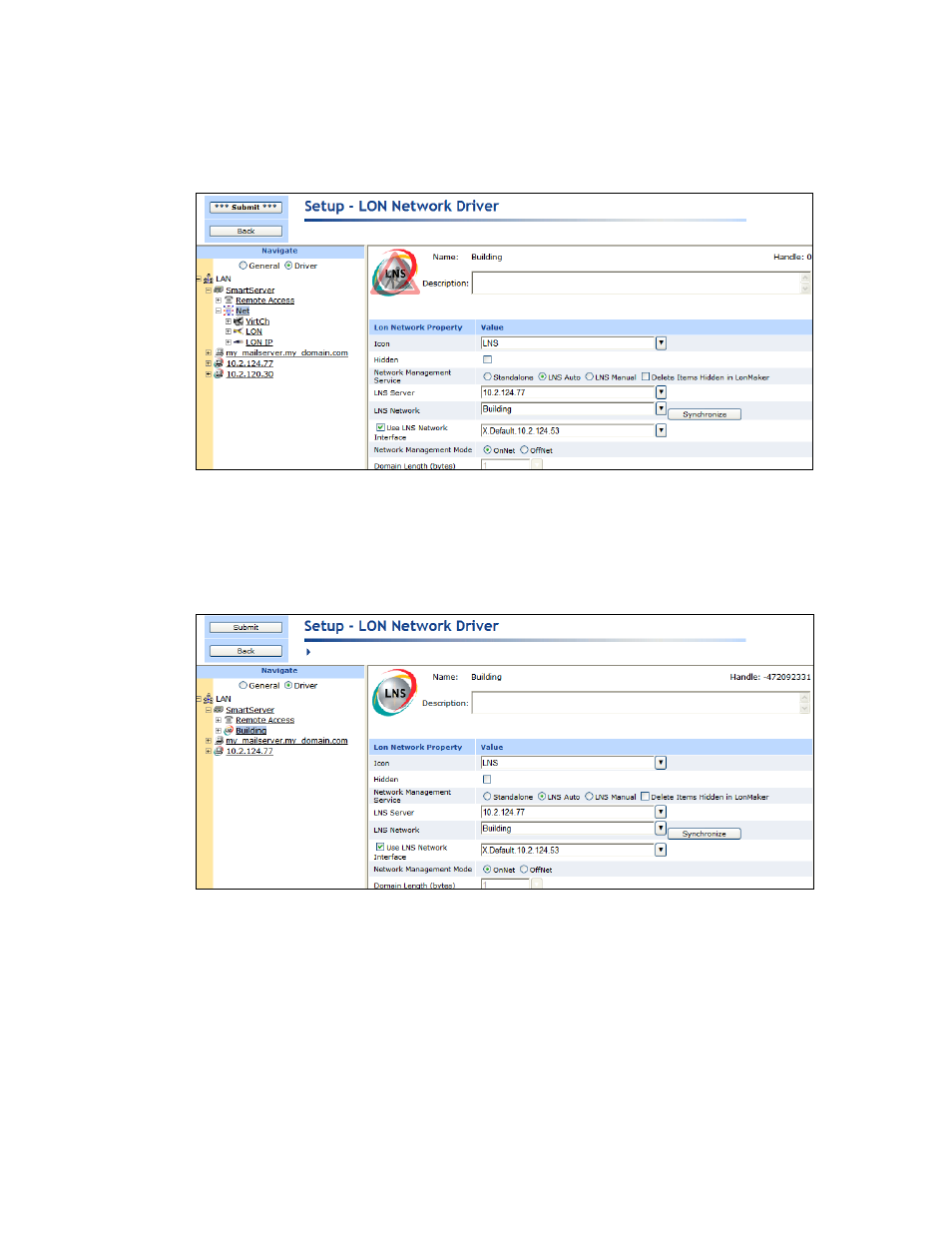This screenshot has width=952, height=1233.
Task: Click the Remote Access phone icon in the bottom tree
Action: [x=229, y=720]
